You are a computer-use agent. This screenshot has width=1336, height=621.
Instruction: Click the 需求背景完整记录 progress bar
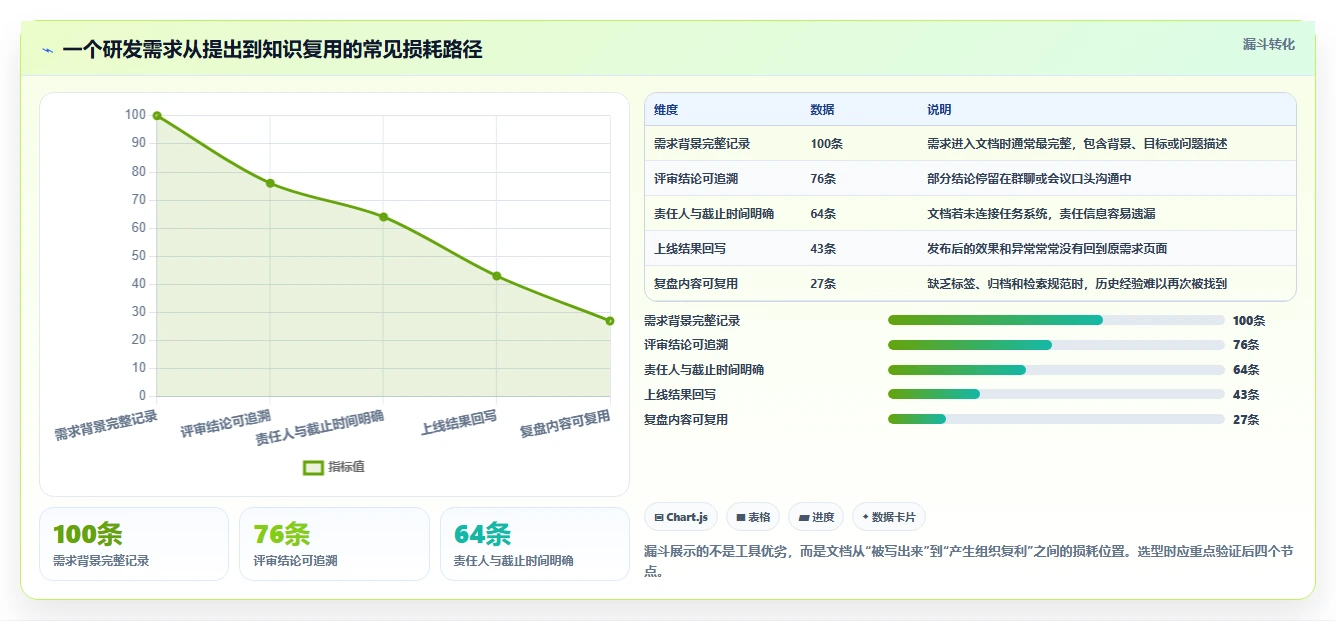pyautogui.click(x=1056, y=320)
